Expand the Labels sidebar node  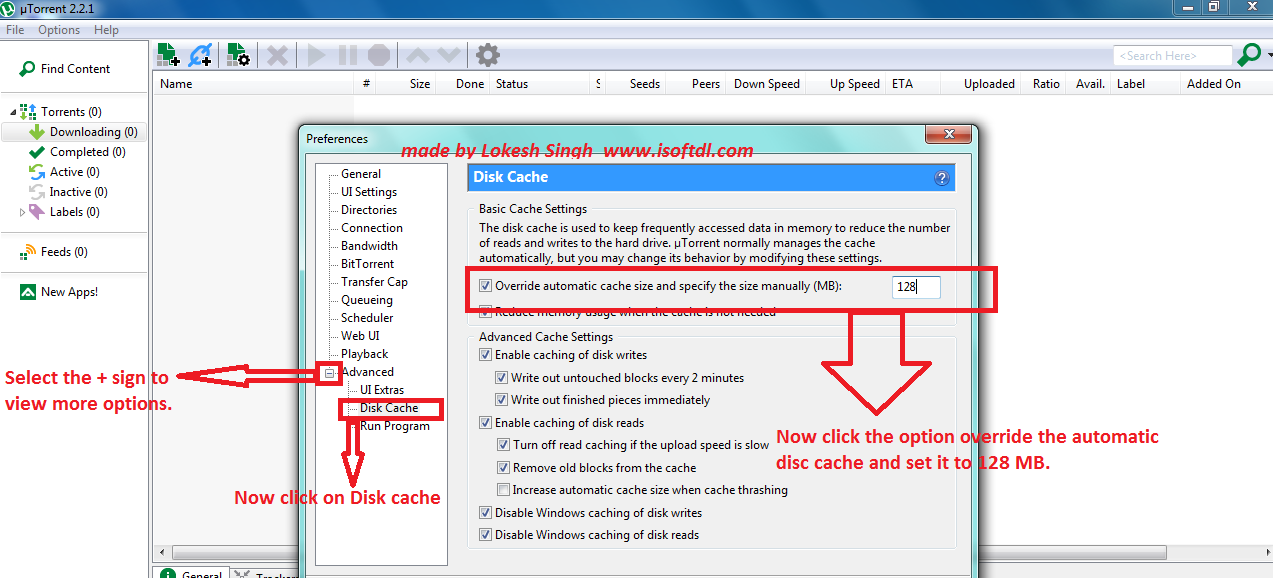coord(23,212)
